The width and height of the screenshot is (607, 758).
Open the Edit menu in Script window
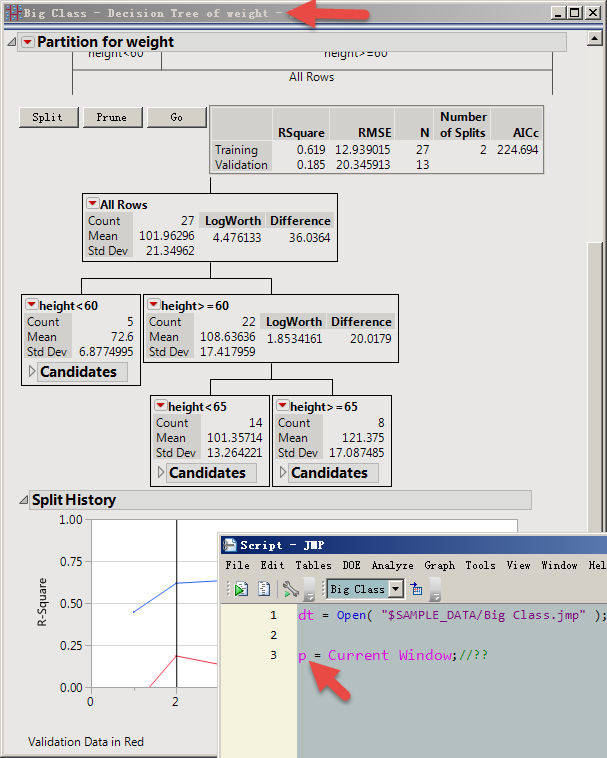(x=272, y=565)
